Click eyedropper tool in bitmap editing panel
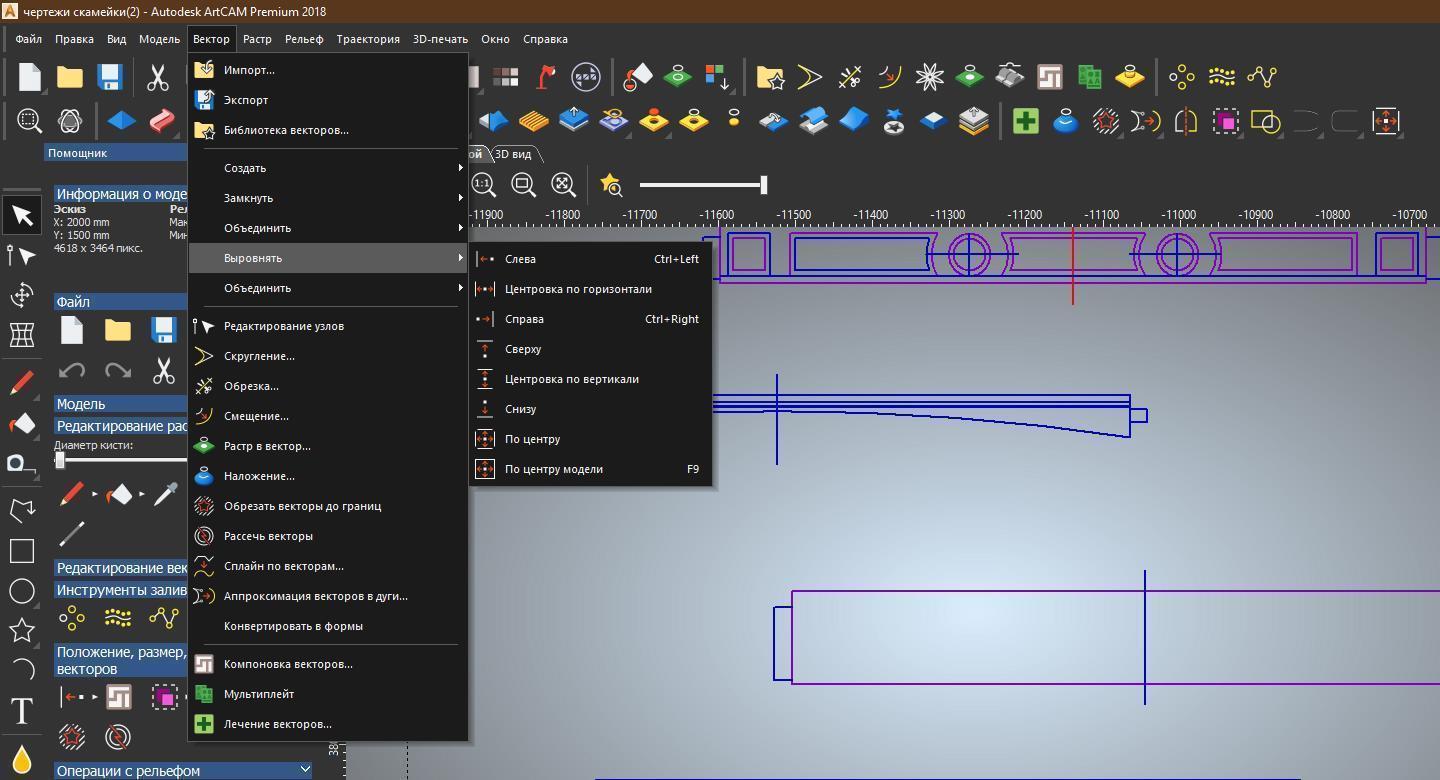Viewport: 1440px width, 780px height. coord(165,493)
